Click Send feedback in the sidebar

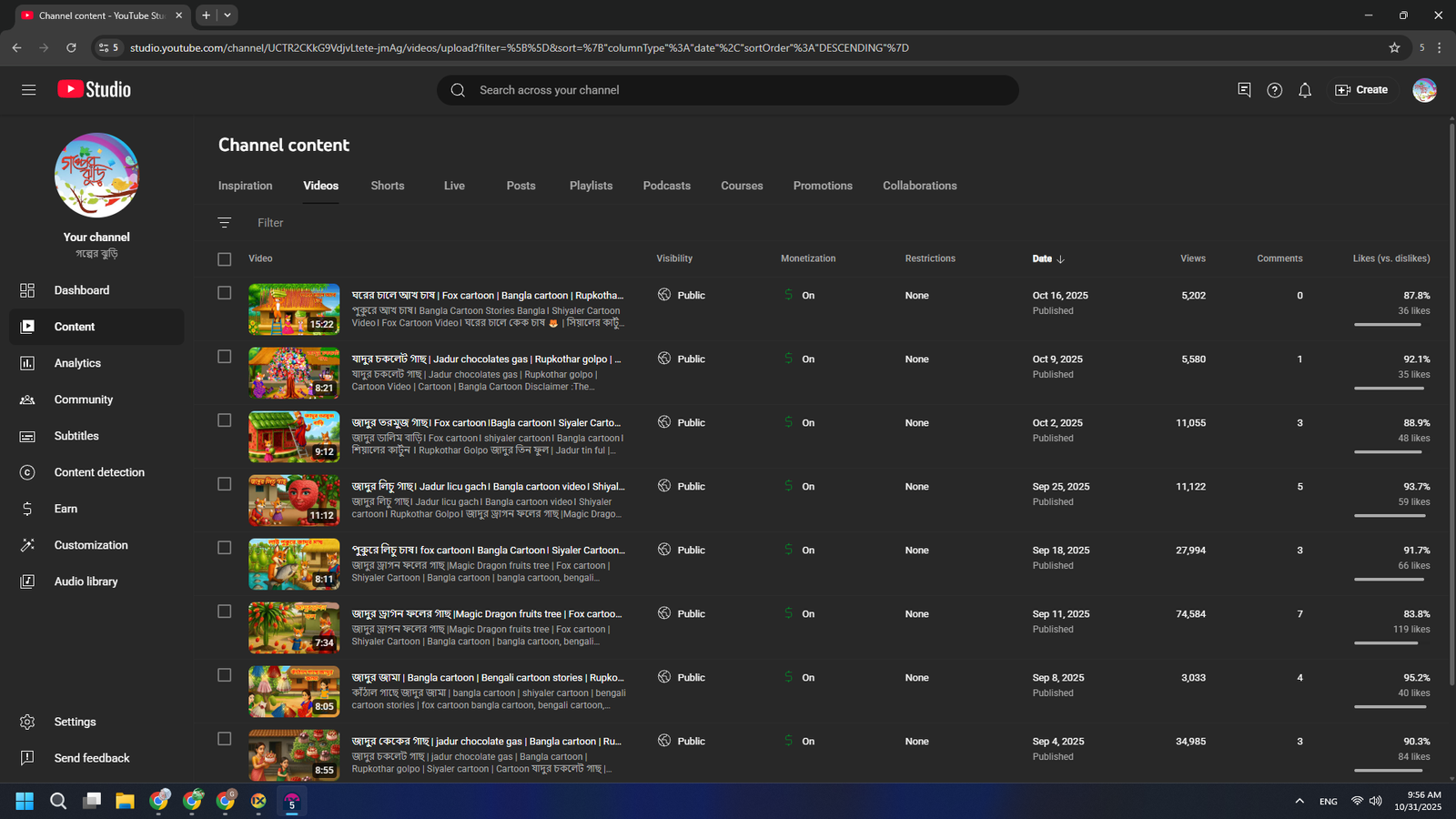point(91,758)
